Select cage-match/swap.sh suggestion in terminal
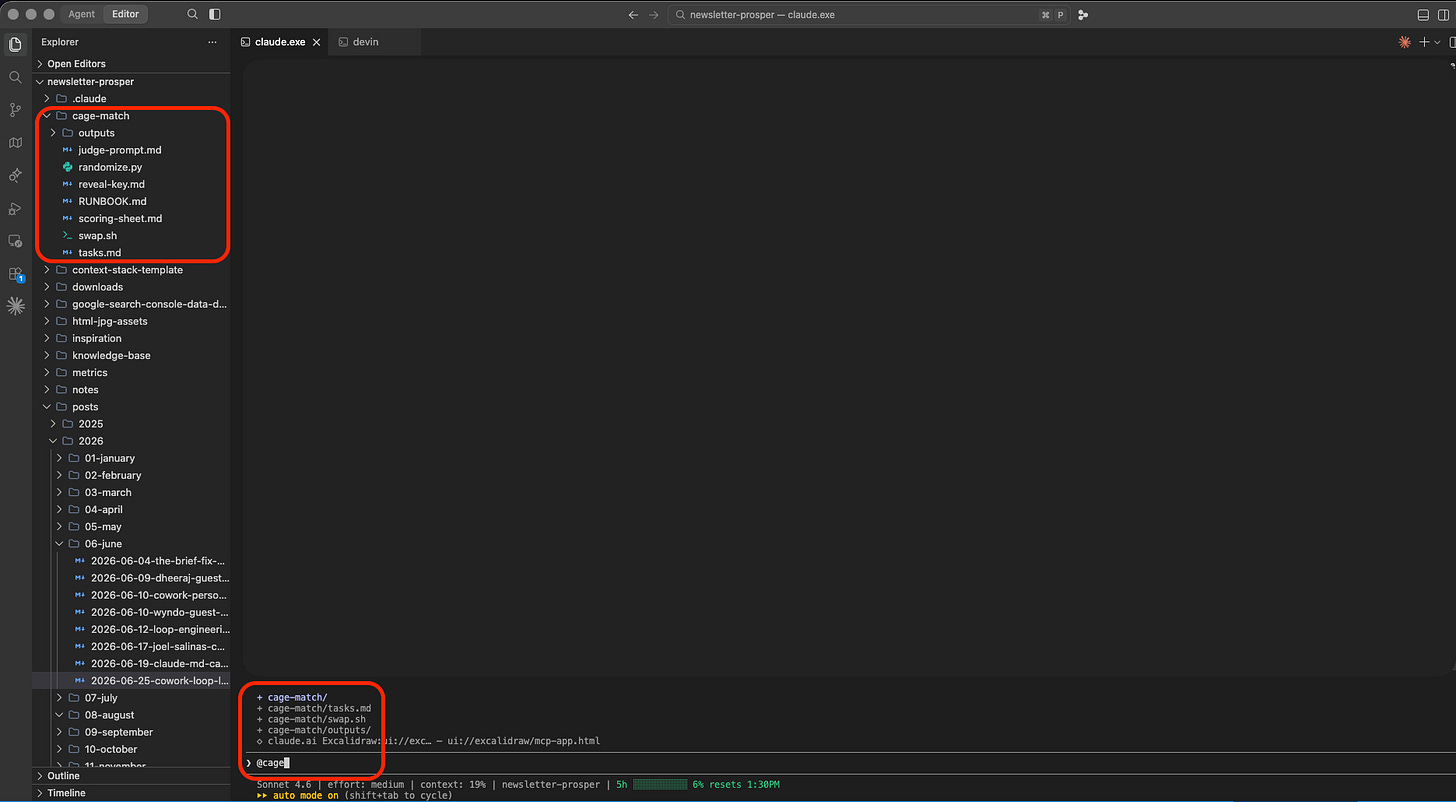 pyautogui.click(x=316, y=719)
